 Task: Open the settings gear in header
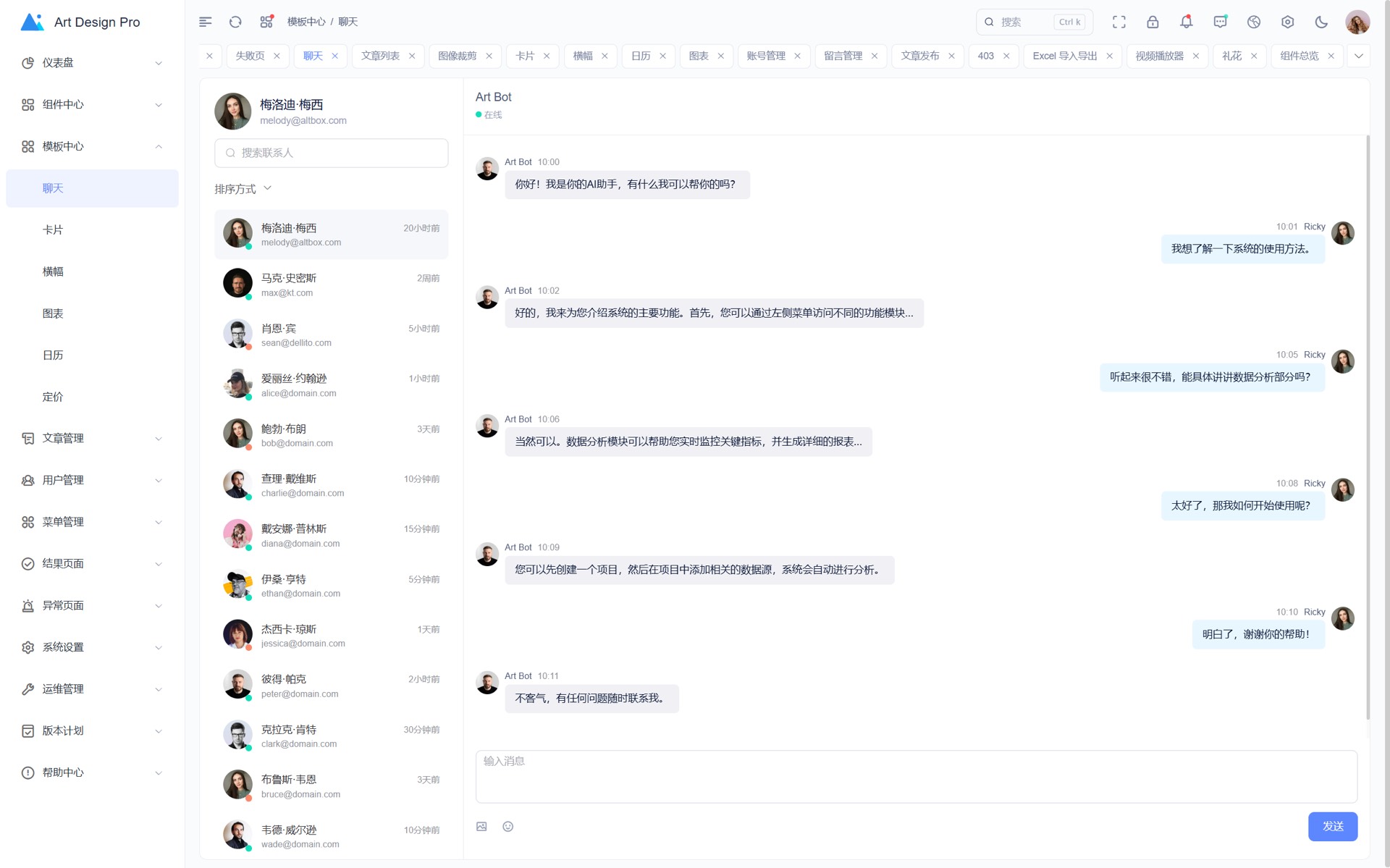pyautogui.click(x=1287, y=22)
